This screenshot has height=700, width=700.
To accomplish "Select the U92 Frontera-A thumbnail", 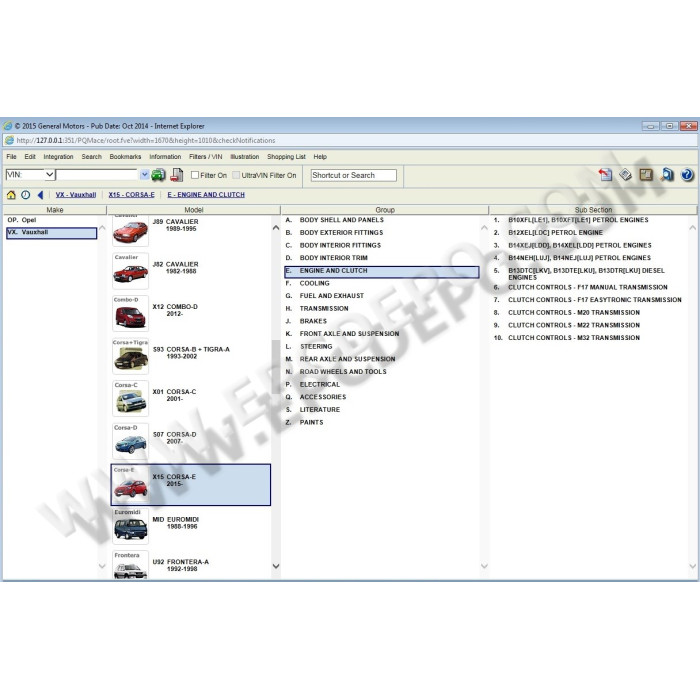I will click(130, 565).
